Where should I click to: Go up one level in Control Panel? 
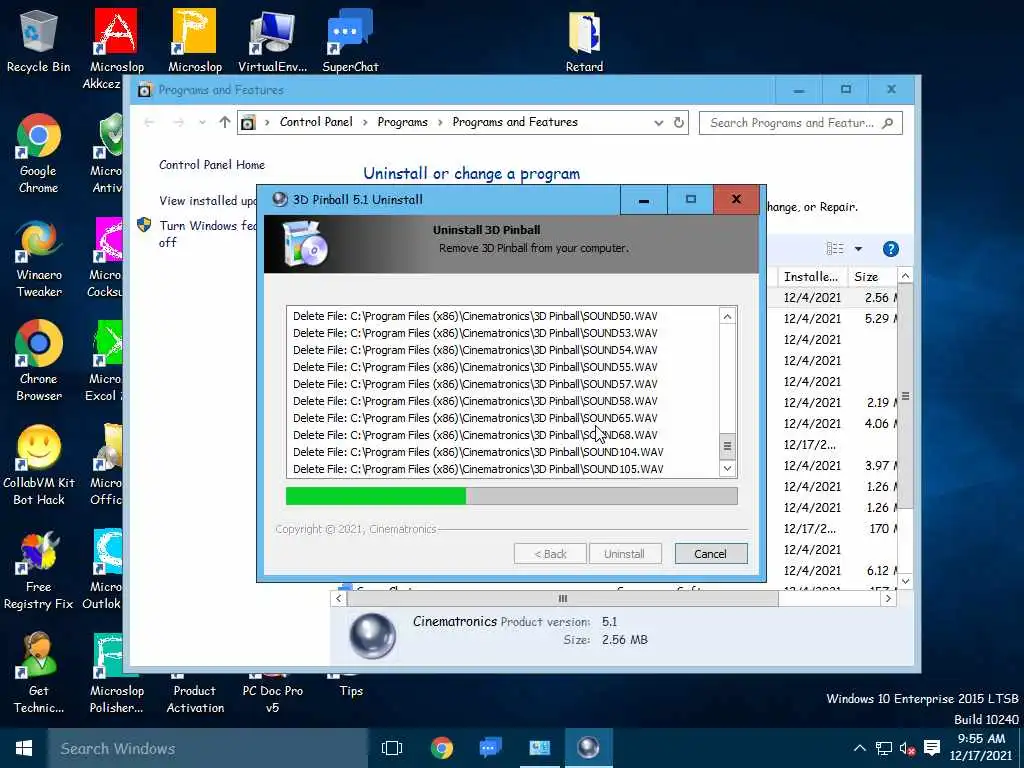(x=225, y=122)
